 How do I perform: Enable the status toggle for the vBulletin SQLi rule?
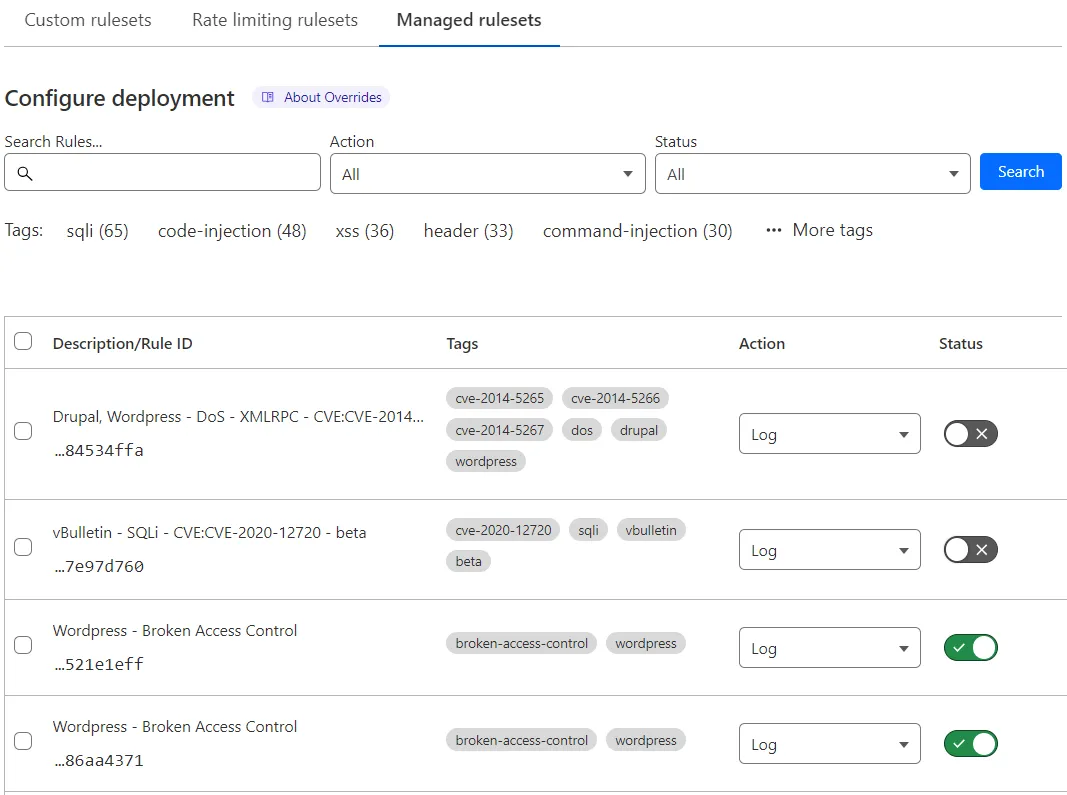[x=970, y=549]
